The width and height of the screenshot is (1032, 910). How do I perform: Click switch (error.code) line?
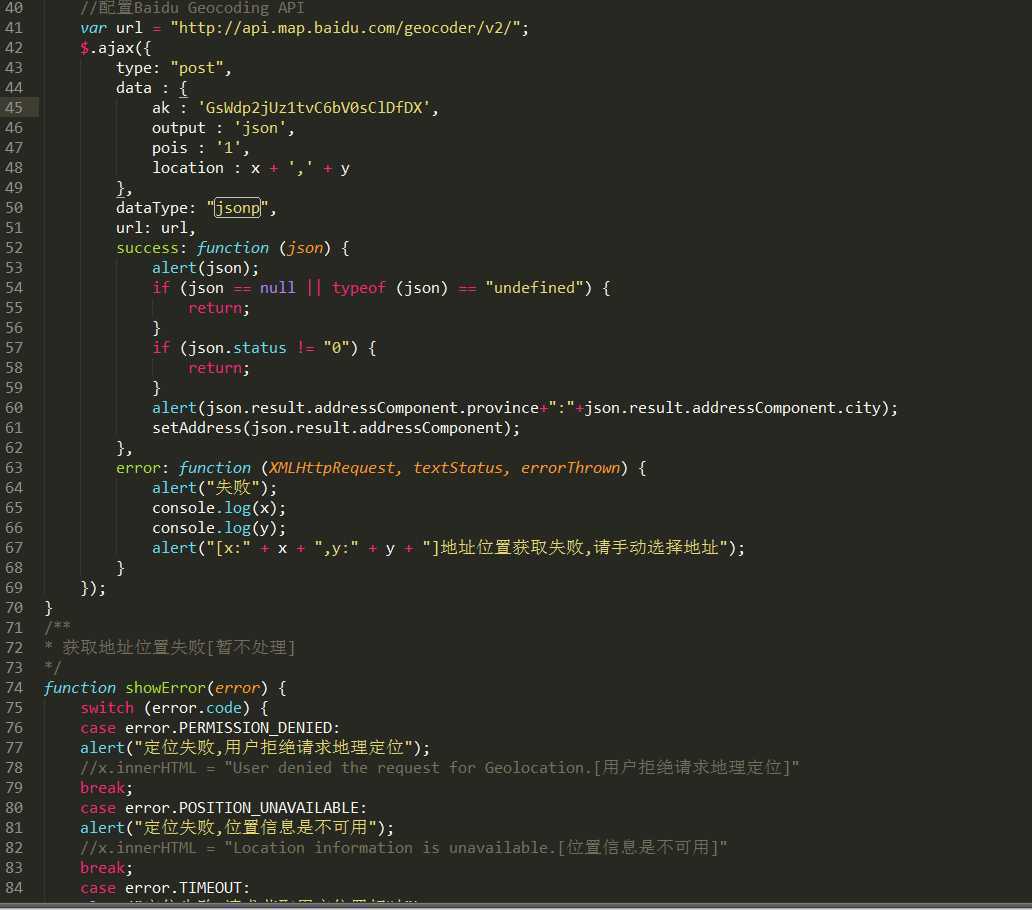pyautogui.click(x=174, y=708)
